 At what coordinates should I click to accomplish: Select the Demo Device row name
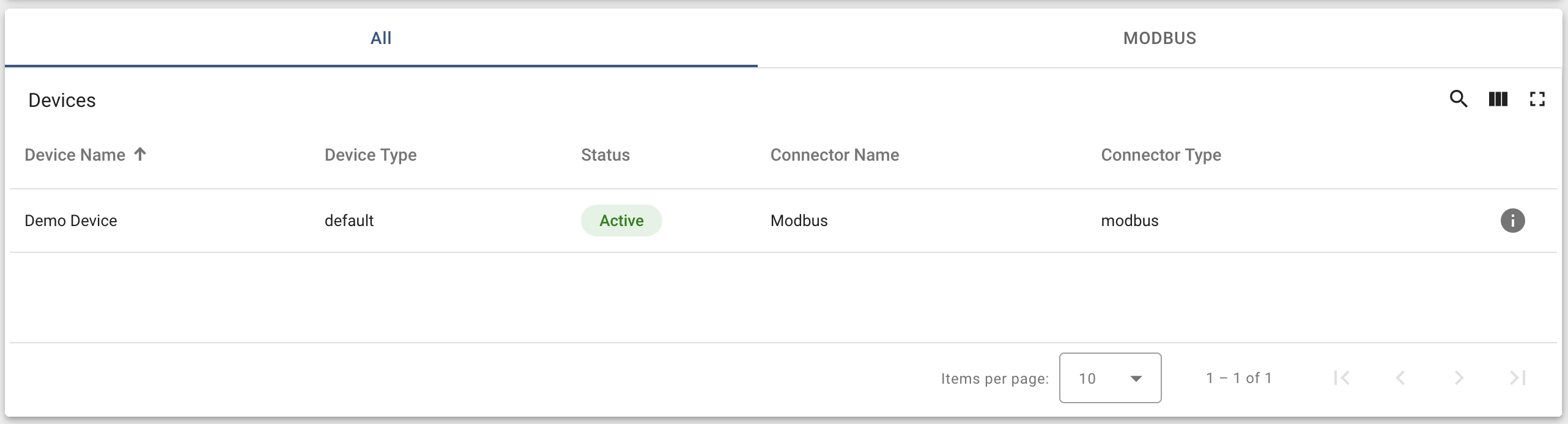point(71,221)
